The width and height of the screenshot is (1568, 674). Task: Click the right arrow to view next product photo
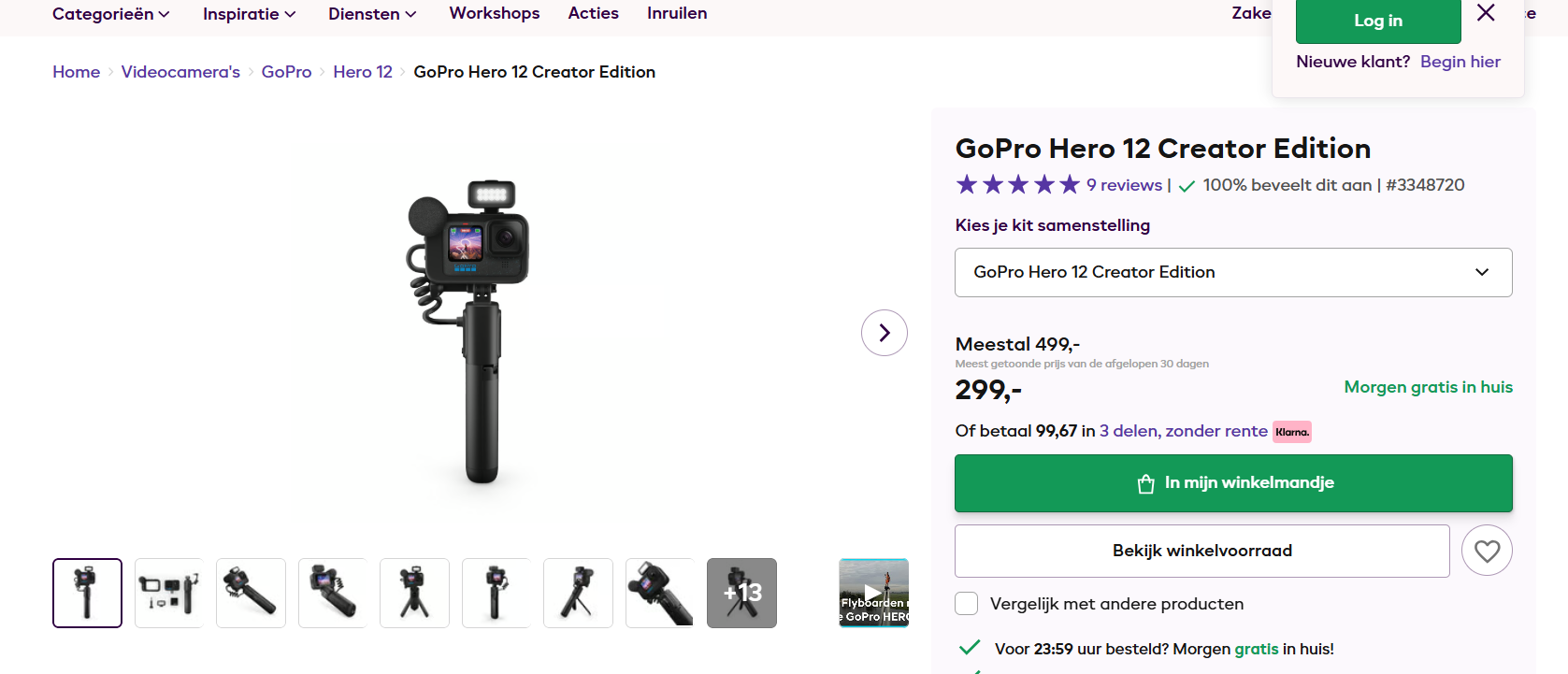tap(884, 333)
